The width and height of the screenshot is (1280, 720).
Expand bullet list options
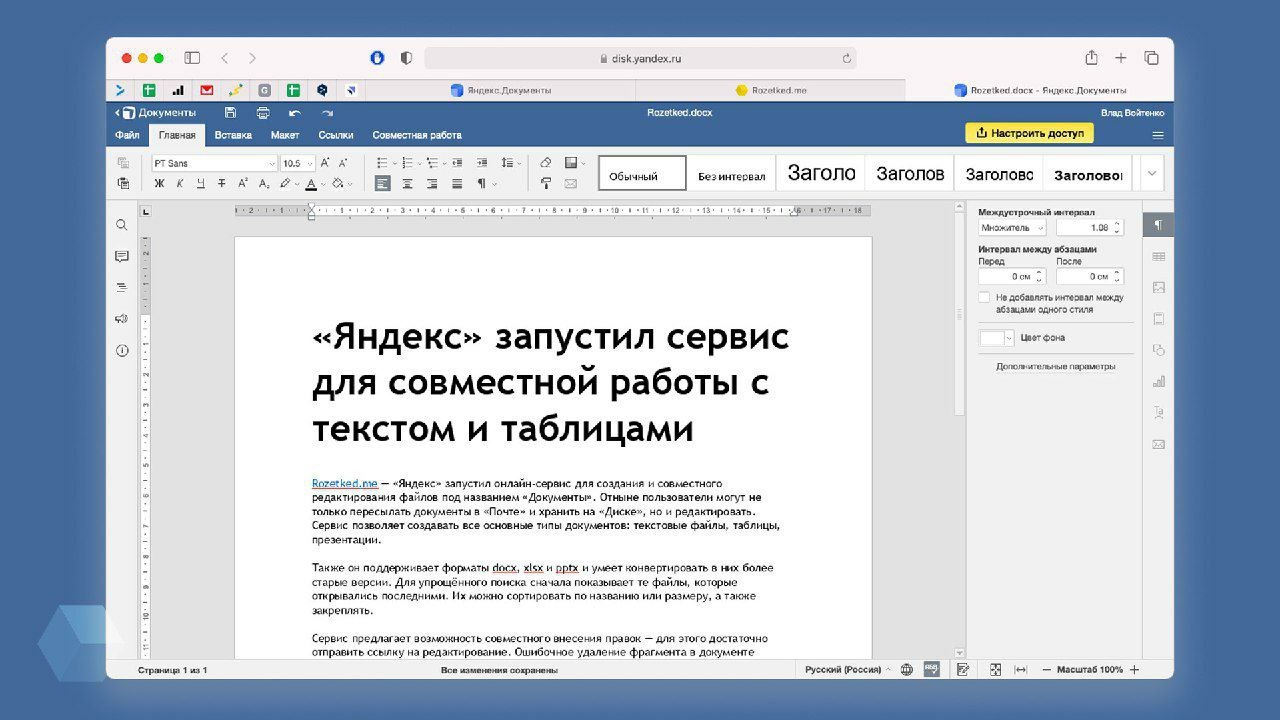tap(395, 163)
